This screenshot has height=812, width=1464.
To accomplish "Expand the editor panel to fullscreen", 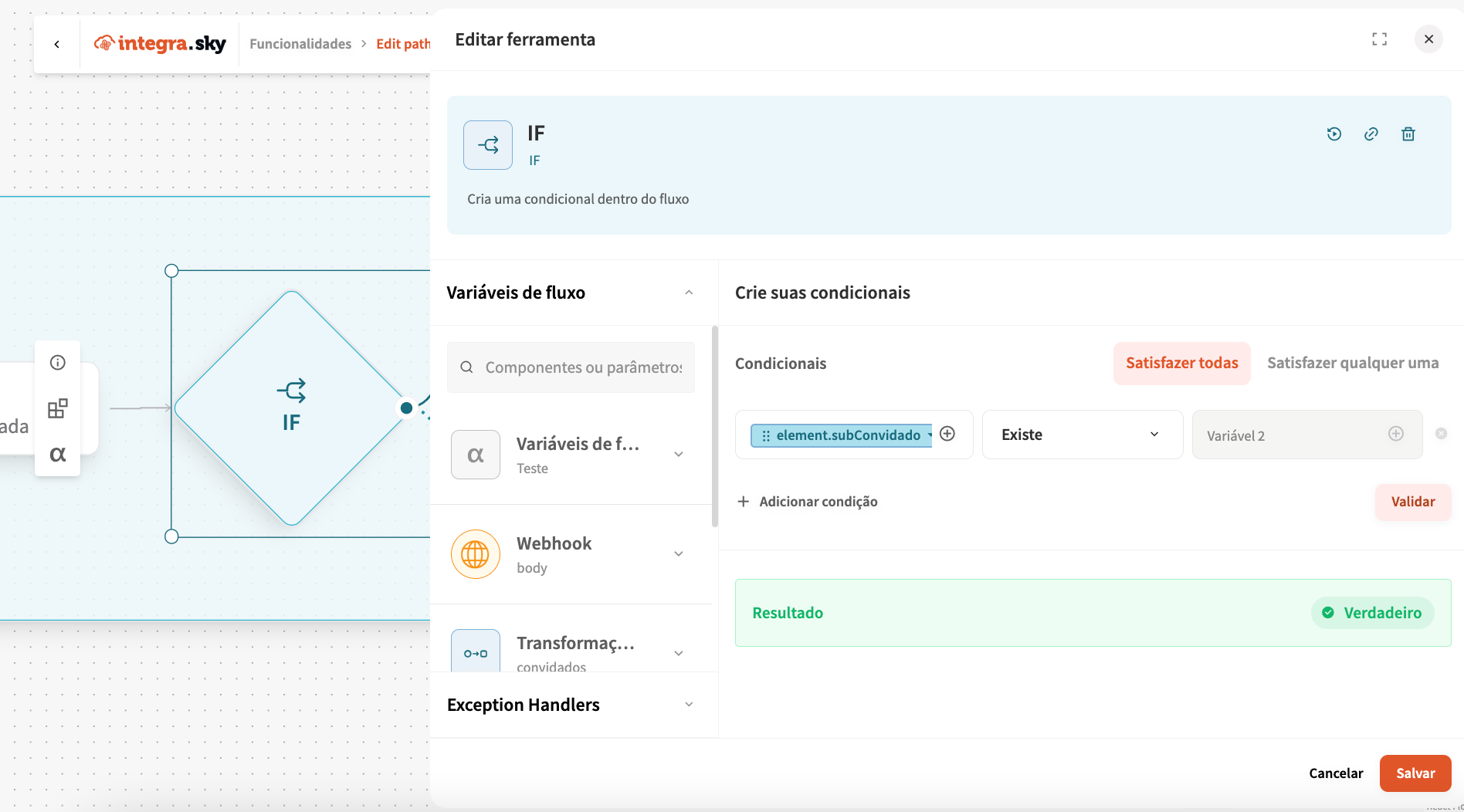I will [1379, 39].
